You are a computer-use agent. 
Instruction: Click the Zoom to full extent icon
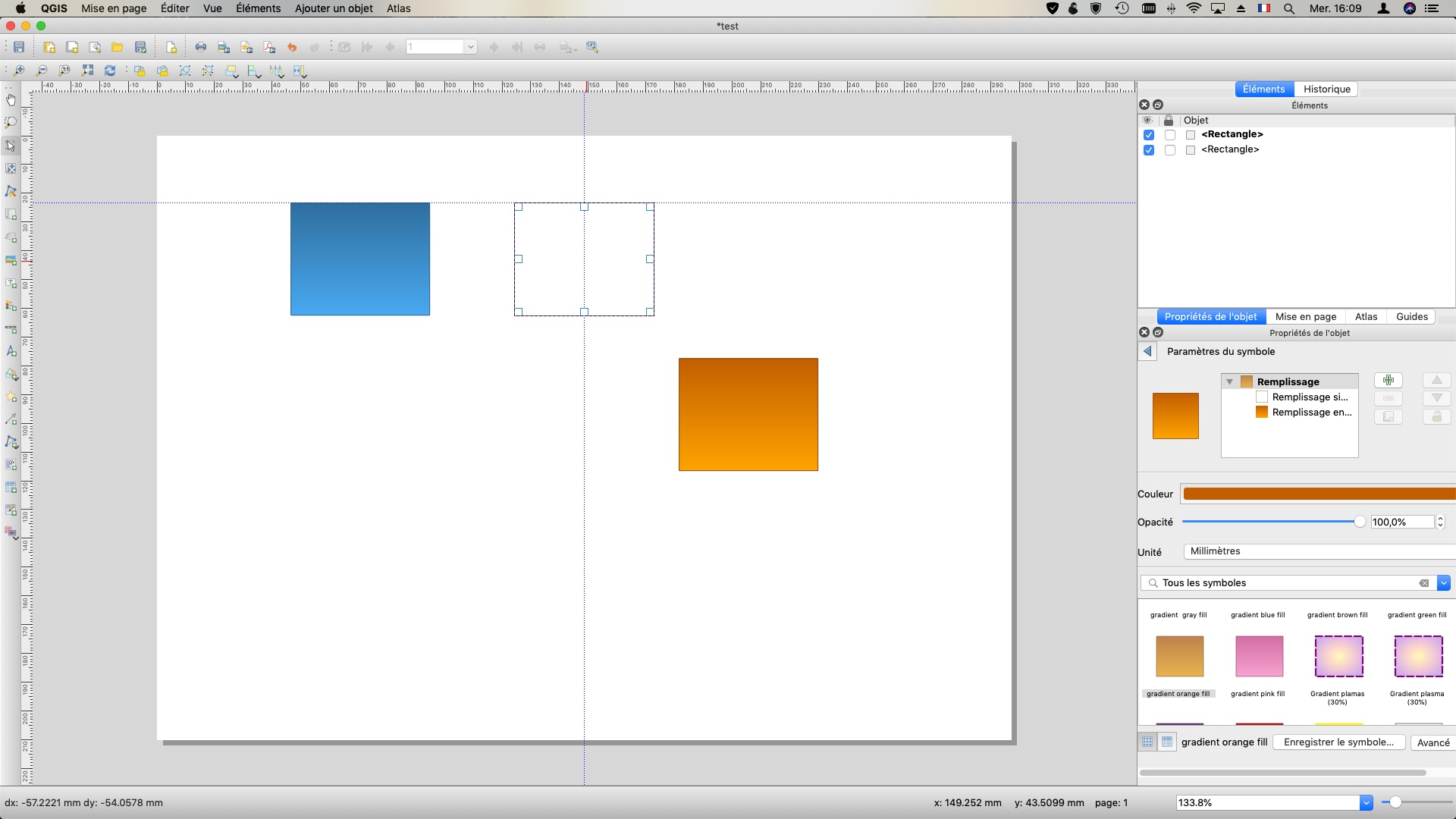tap(87, 71)
